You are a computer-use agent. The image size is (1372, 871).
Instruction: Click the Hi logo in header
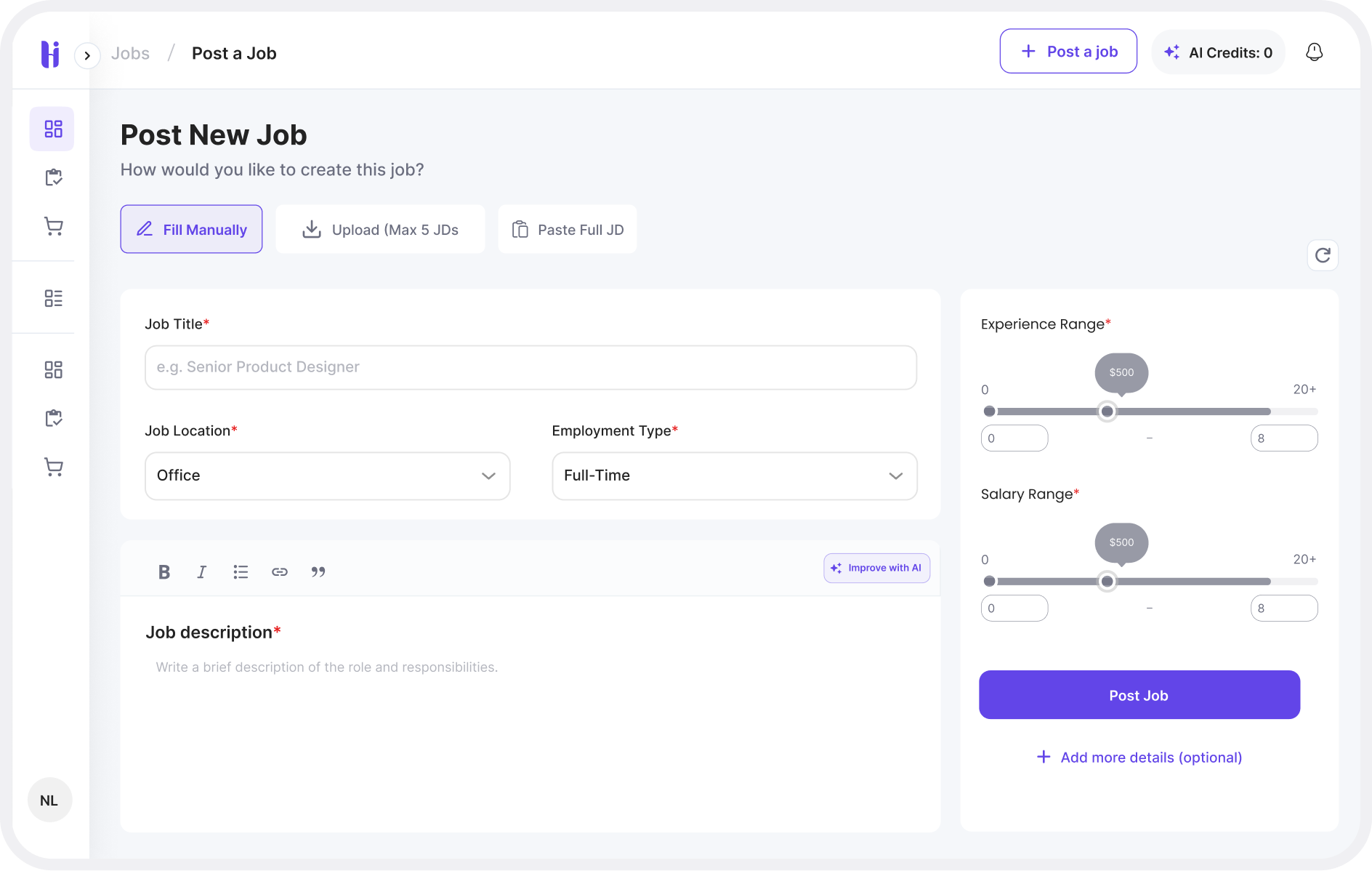[50, 54]
